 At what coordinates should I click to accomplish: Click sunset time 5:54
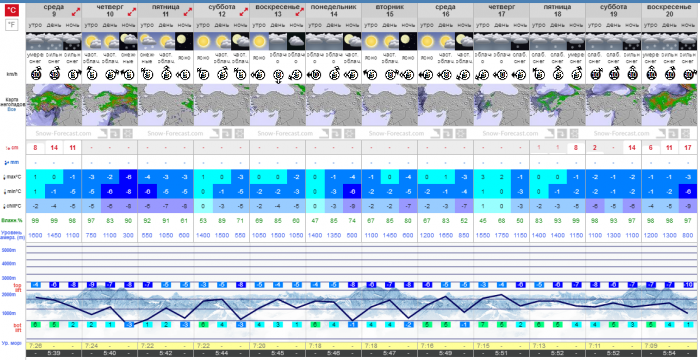669,353
